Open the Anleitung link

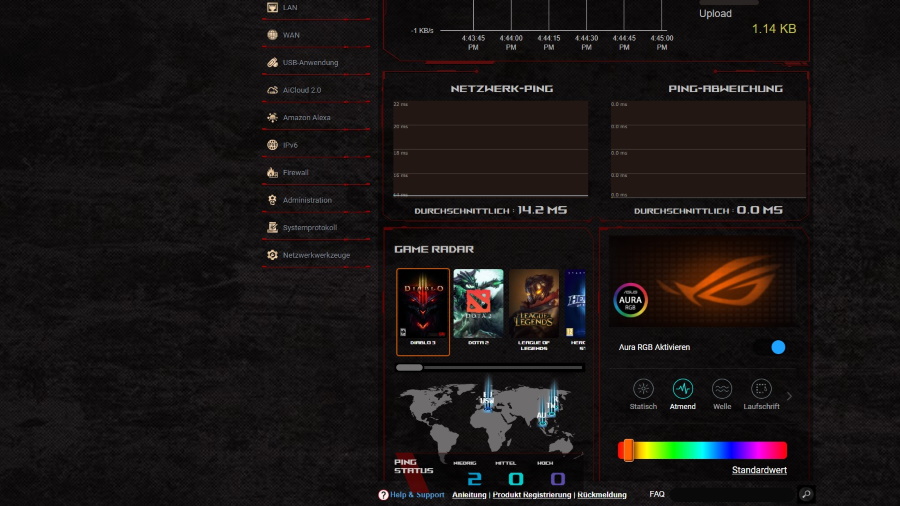(469, 495)
